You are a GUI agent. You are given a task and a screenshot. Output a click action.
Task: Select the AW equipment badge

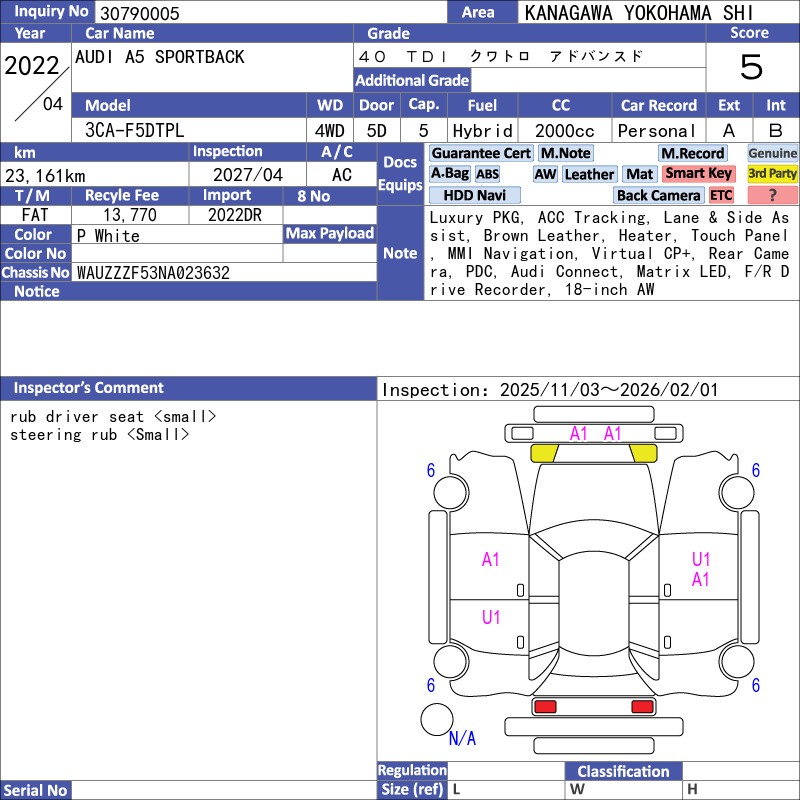coord(545,174)
